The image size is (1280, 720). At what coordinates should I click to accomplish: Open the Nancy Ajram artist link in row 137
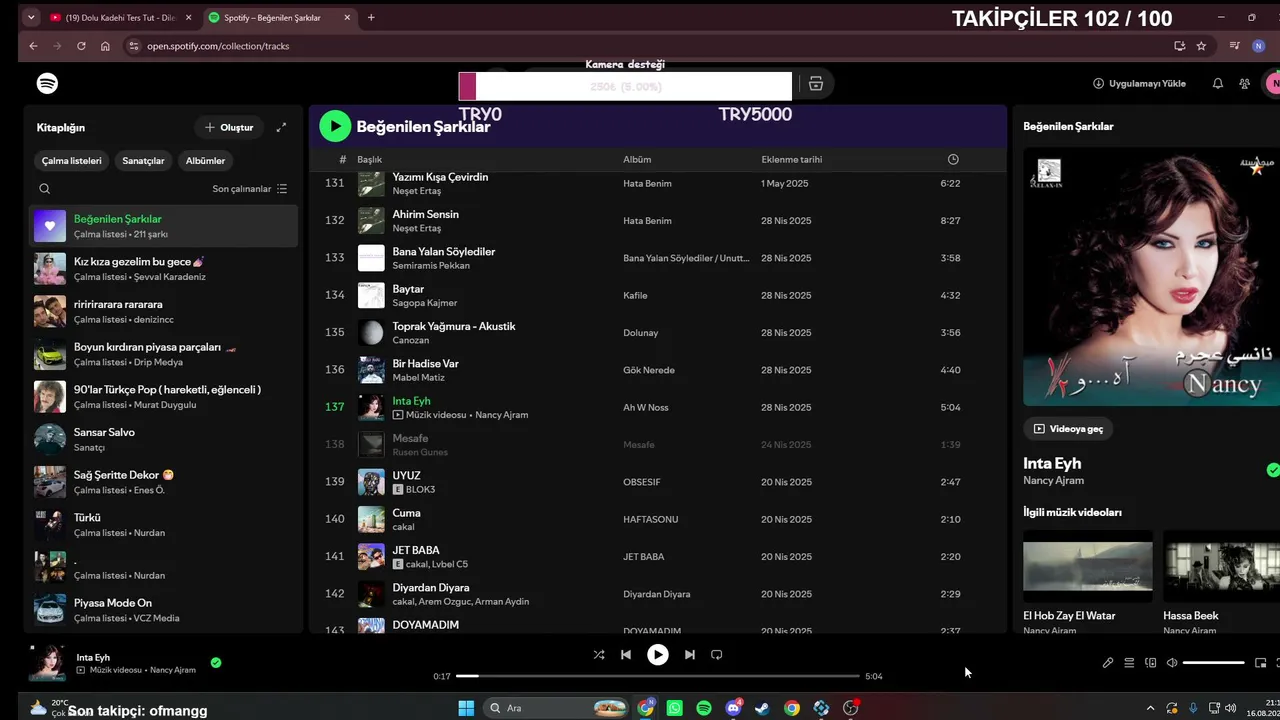pyautogui.click(x=501, y=415)
